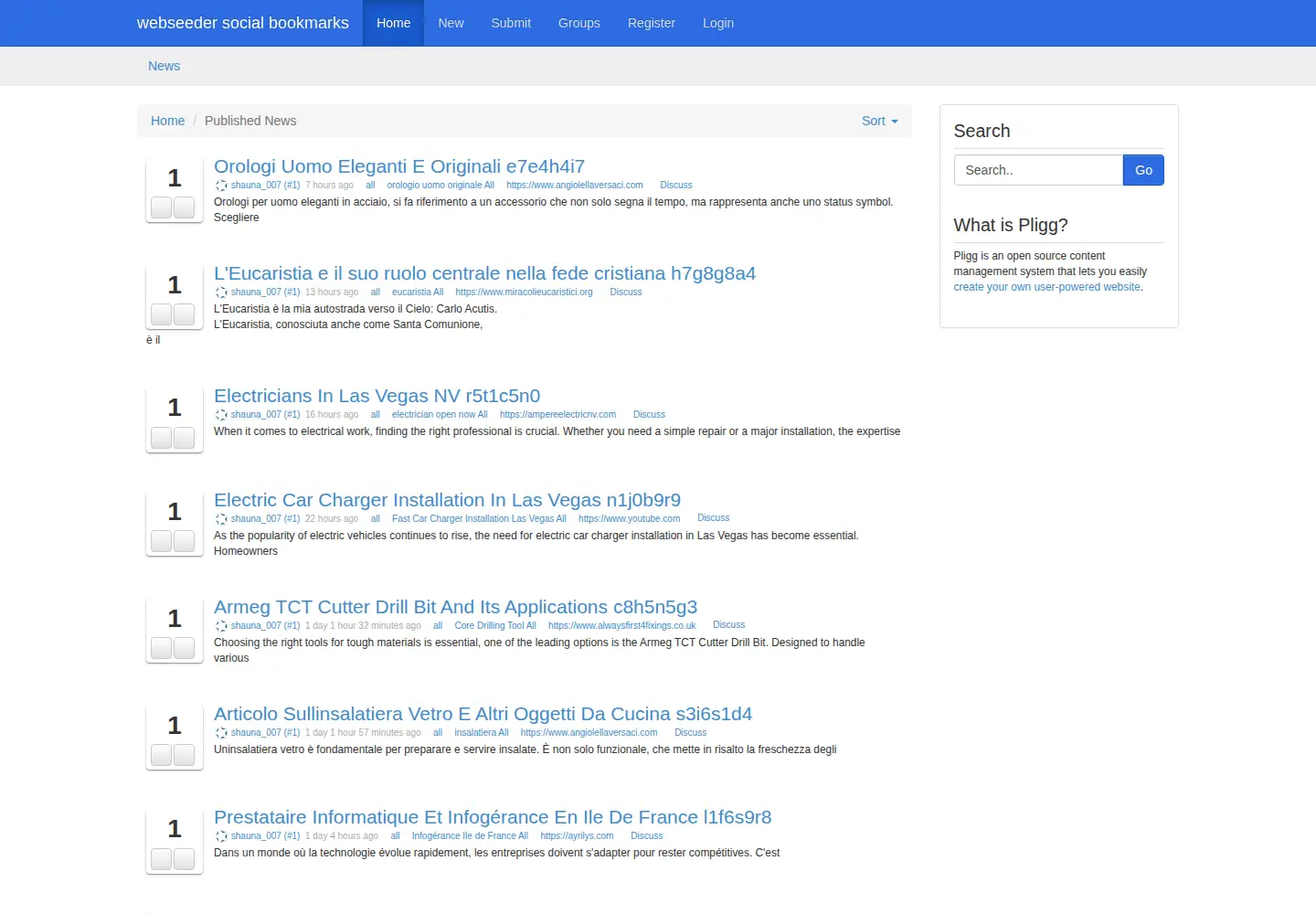This screenshot has height=914, width=1316.
Task: Select the News category tab
Action: click(164, 66)
